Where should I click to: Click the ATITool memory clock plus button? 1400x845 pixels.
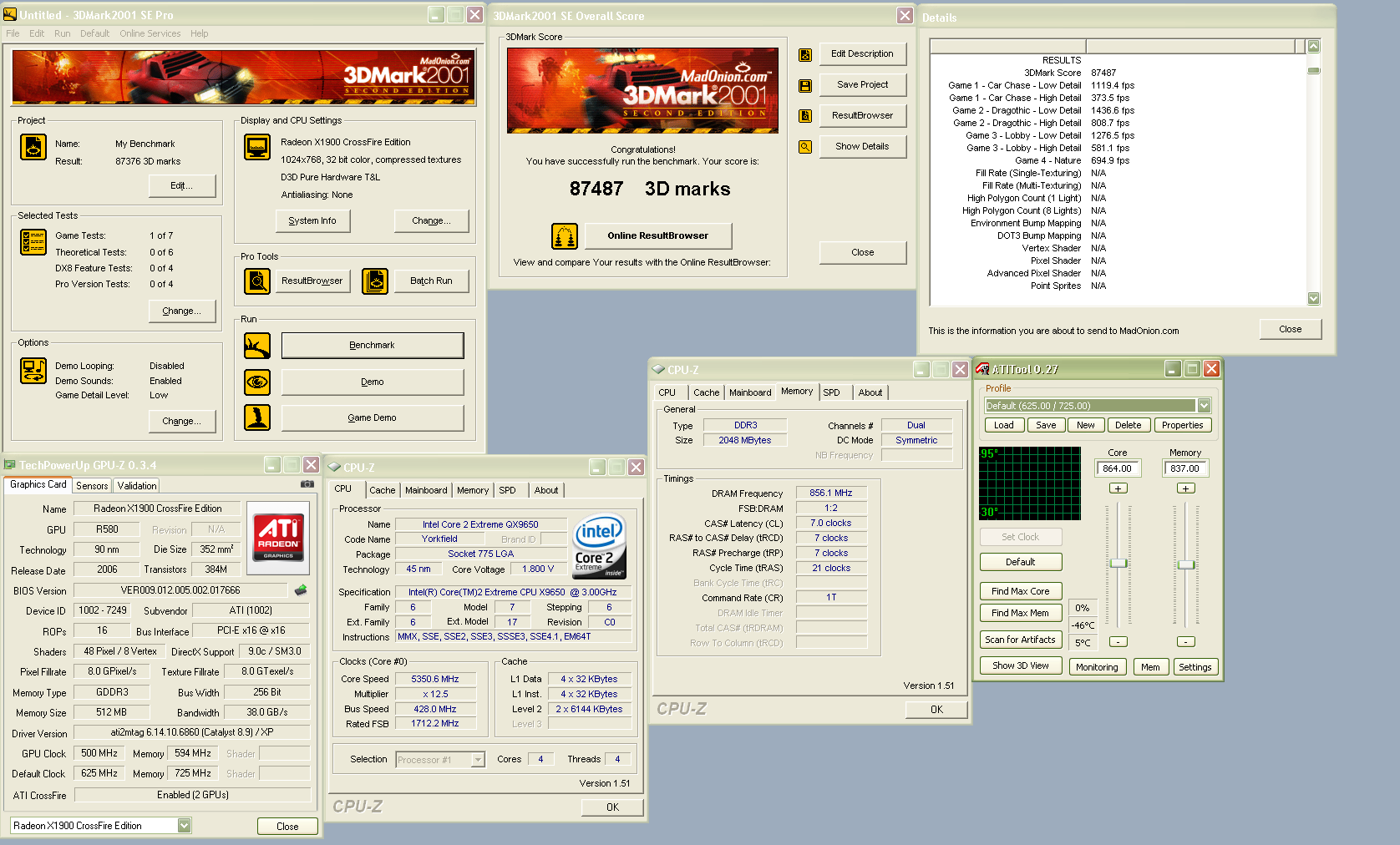(x=1185, y=488)
